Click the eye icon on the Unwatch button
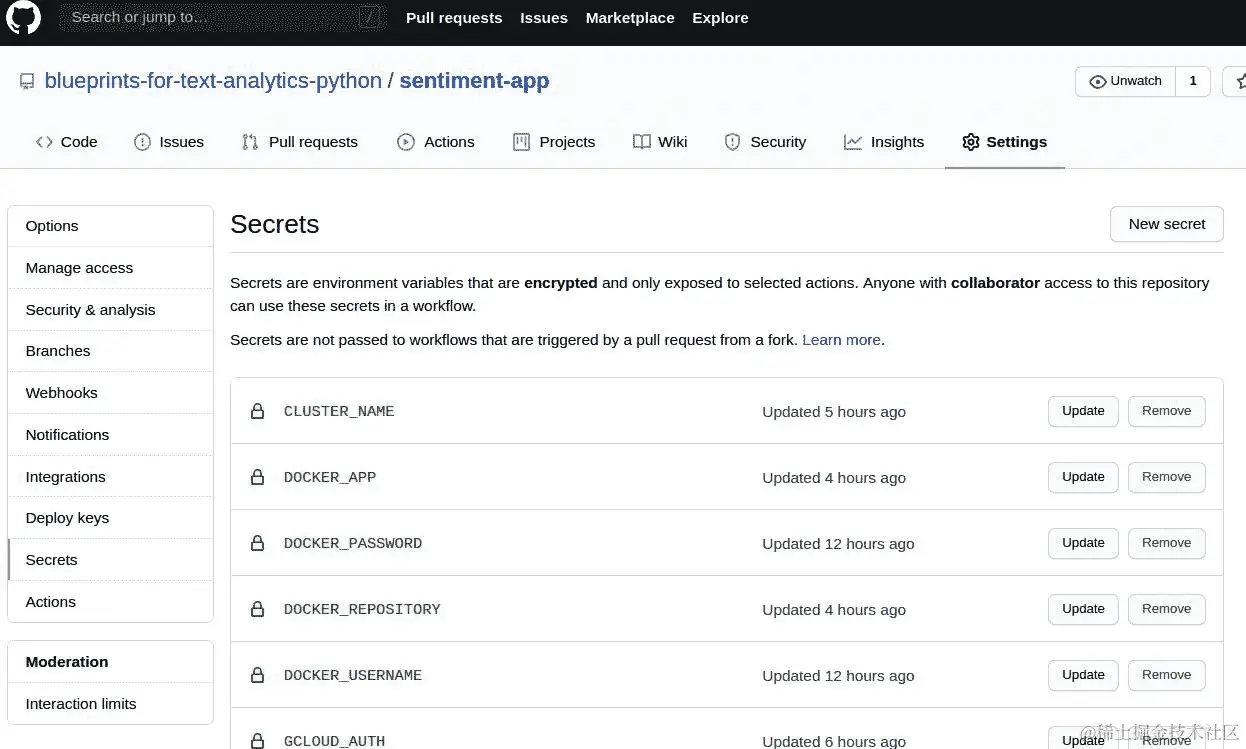Image resolution: width=1246 pixels, height=749 pixels. coord(1098,81)
